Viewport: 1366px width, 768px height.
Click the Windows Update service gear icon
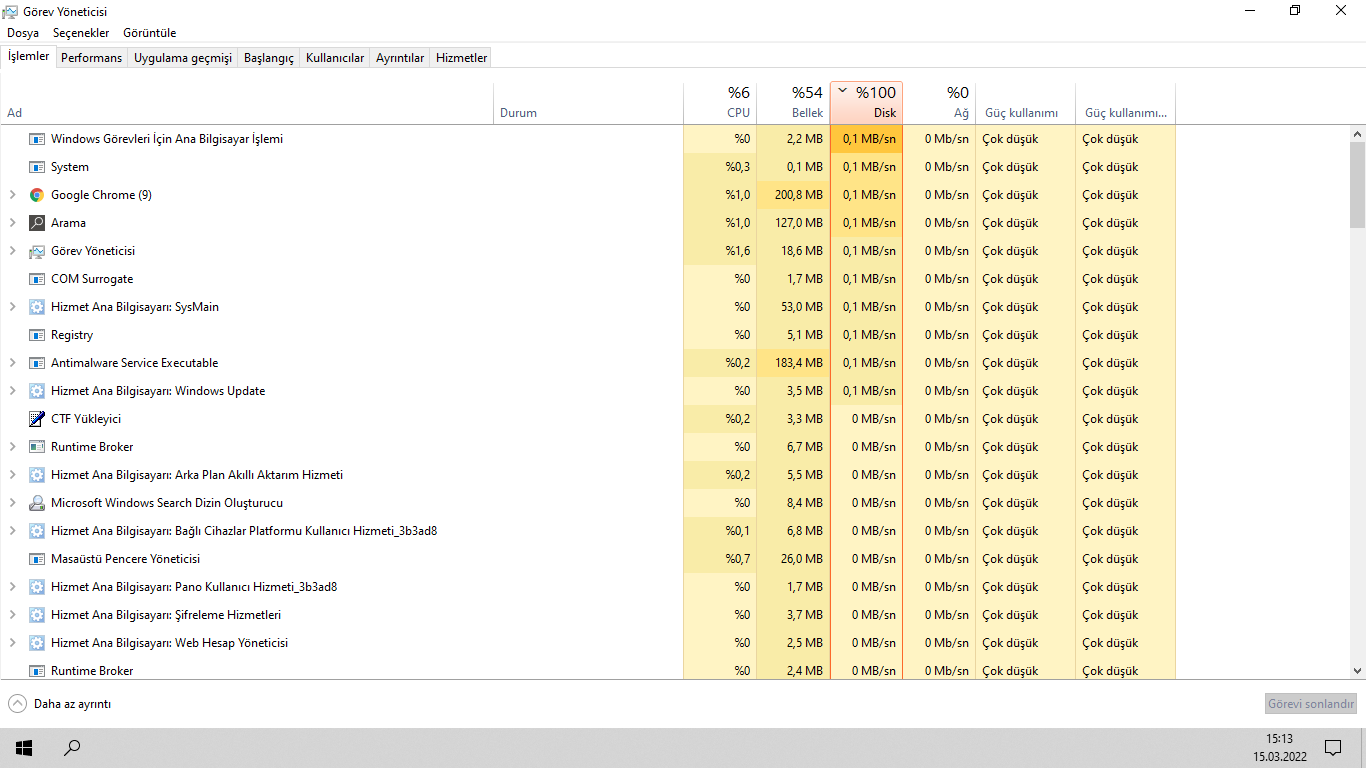(37, 391)
